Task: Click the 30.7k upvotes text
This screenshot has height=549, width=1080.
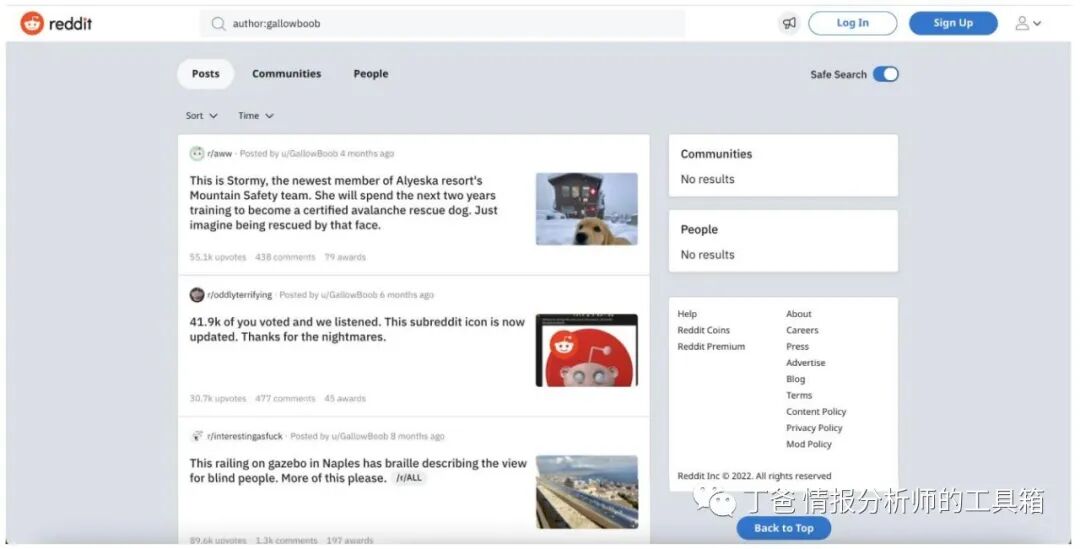Action: point(218,398)
